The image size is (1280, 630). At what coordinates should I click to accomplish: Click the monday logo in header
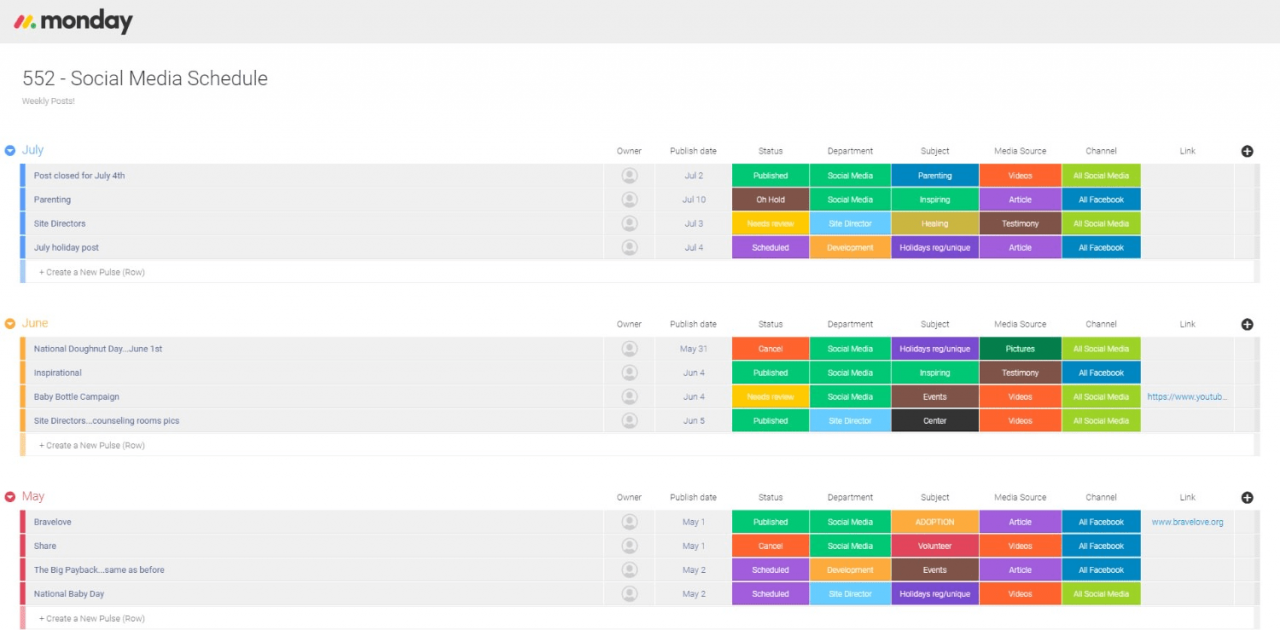73,21
